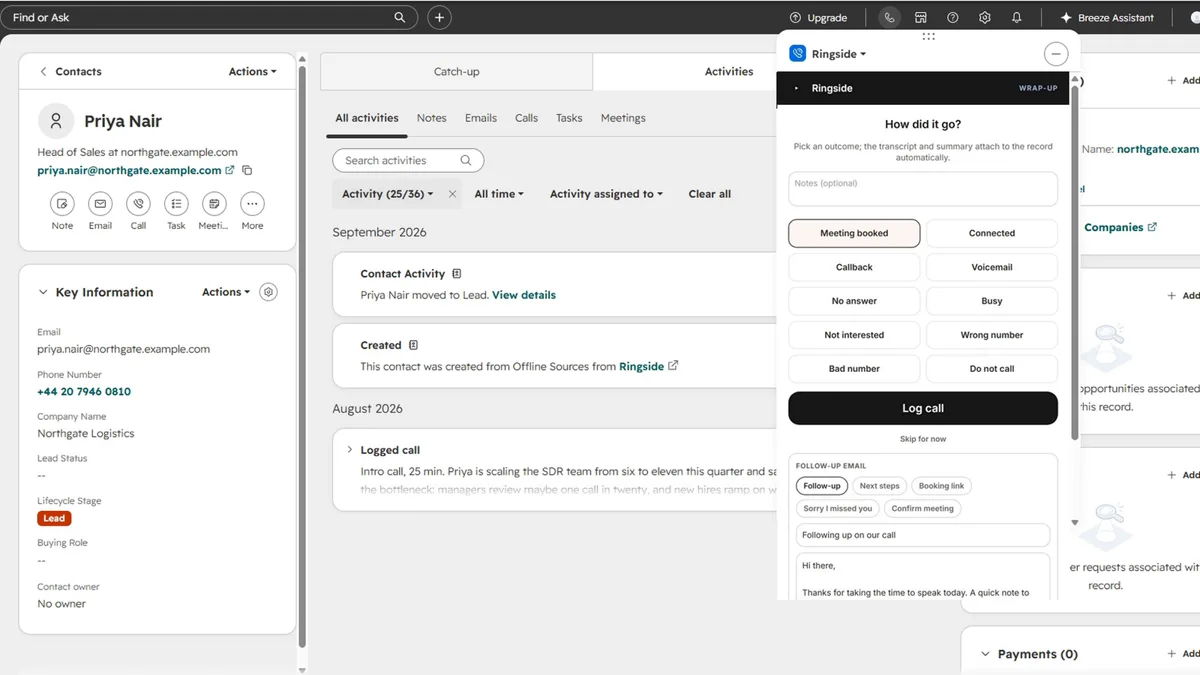Select No answer outcome
Image resolution: width=1200 pixels, height=675 pixels.
point(854,301)
